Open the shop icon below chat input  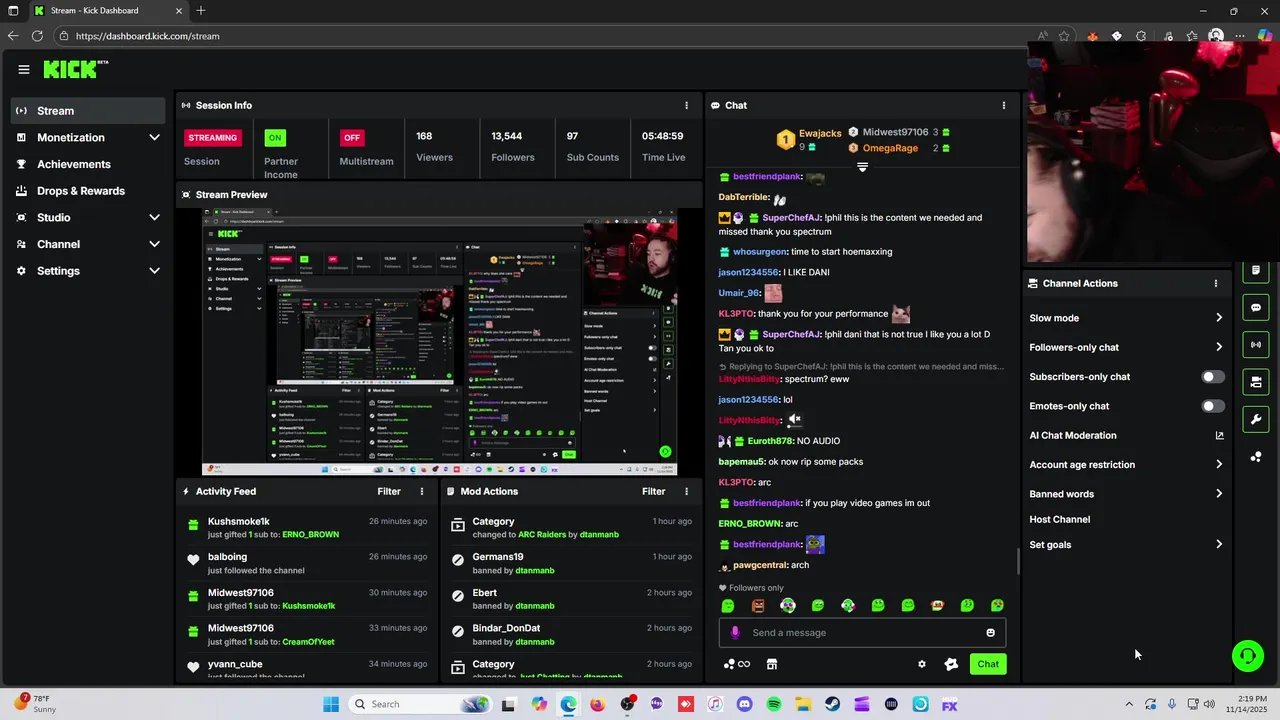click(x=772, y=664)
